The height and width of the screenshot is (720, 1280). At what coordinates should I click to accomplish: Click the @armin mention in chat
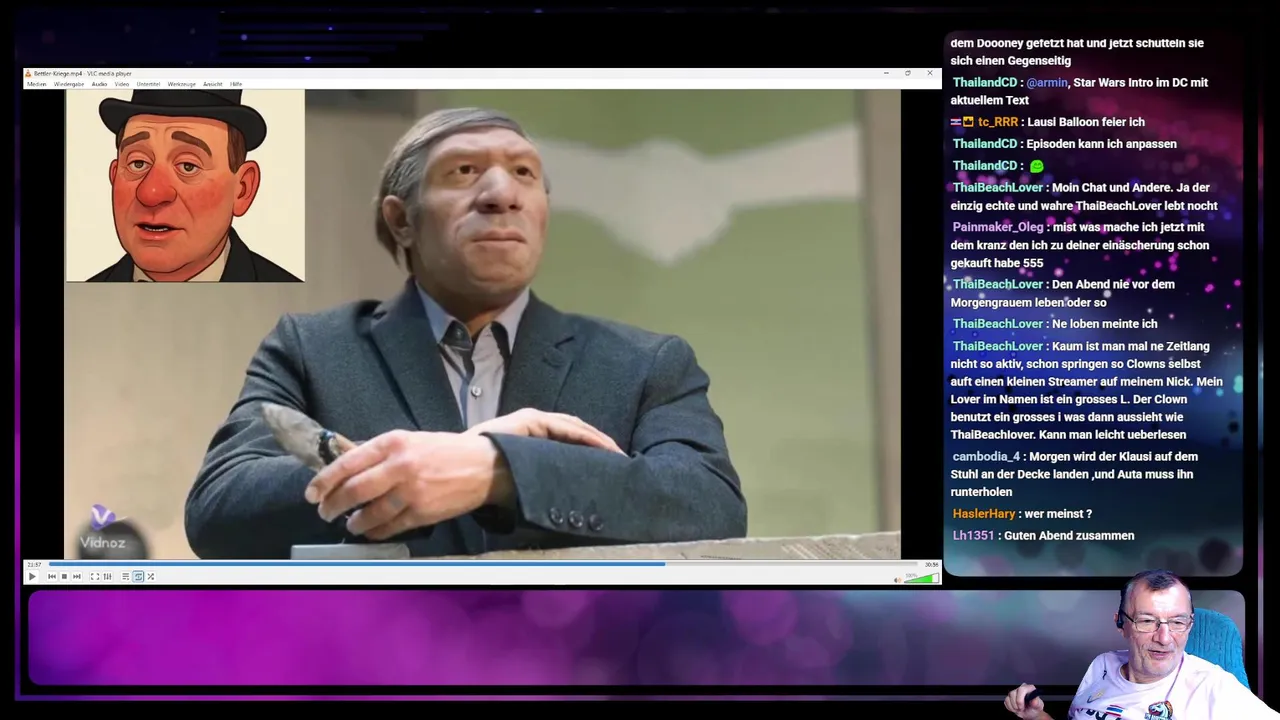point(1047,83)
